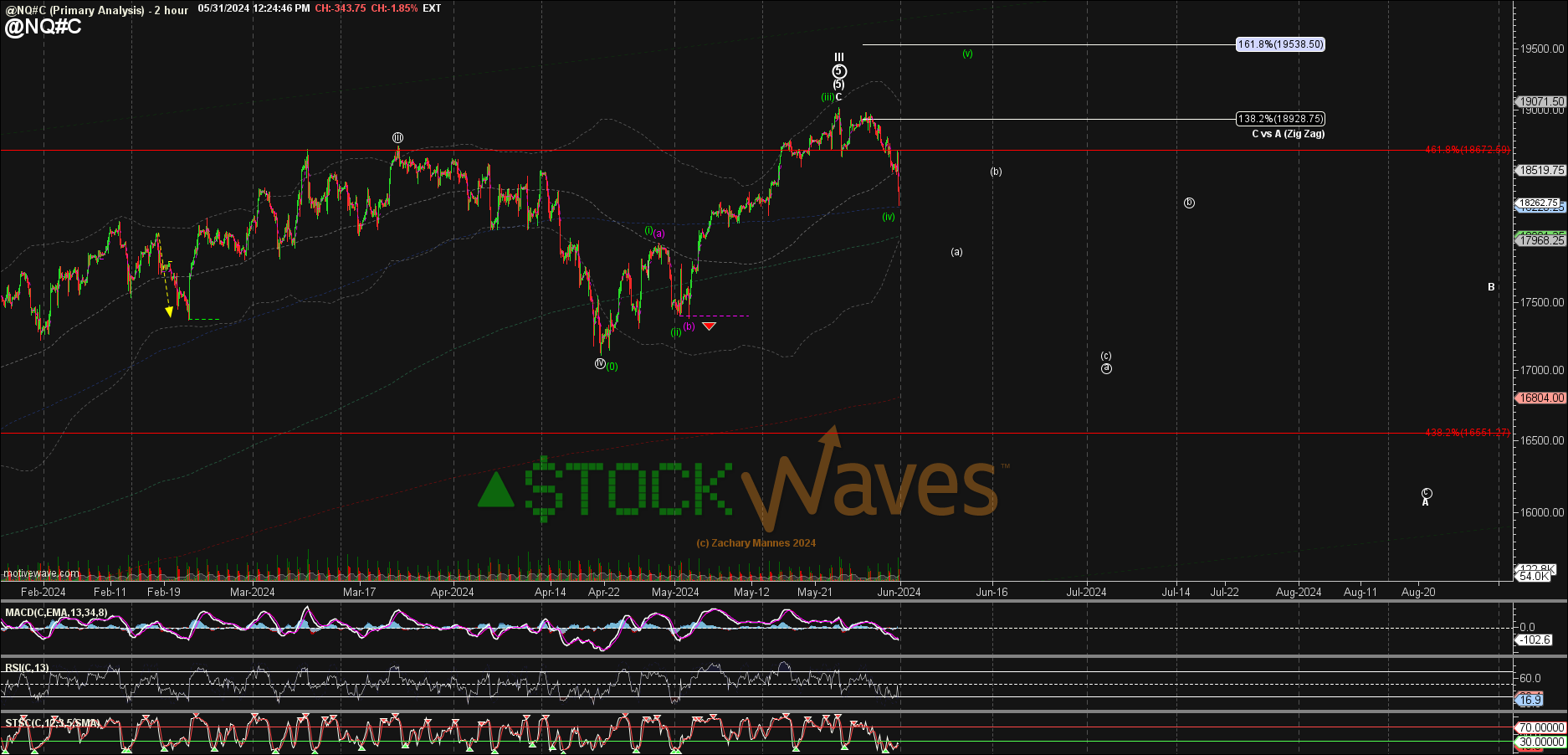Screen dimensions: 1568x755
Task: Open the RSI(C,13) study label
Action: 27,668
